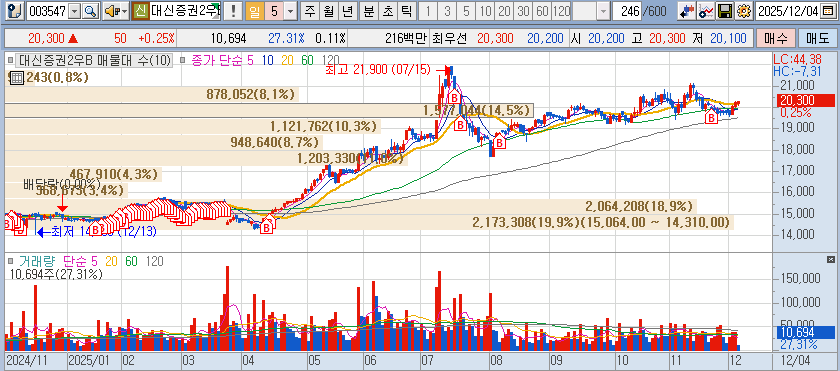840x371 pixels.
Task: Click the +0.25% change rate value
Action: [156, 38]
